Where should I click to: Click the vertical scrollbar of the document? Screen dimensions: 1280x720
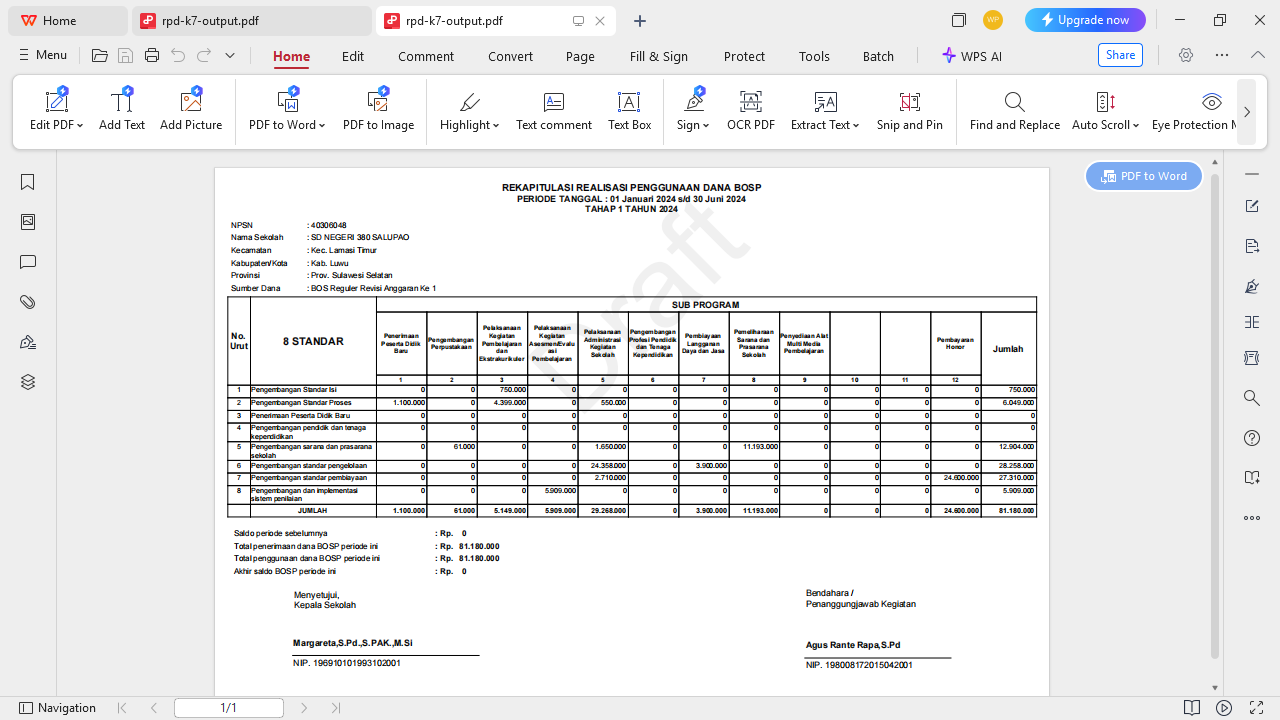[x=1215, y=400]
